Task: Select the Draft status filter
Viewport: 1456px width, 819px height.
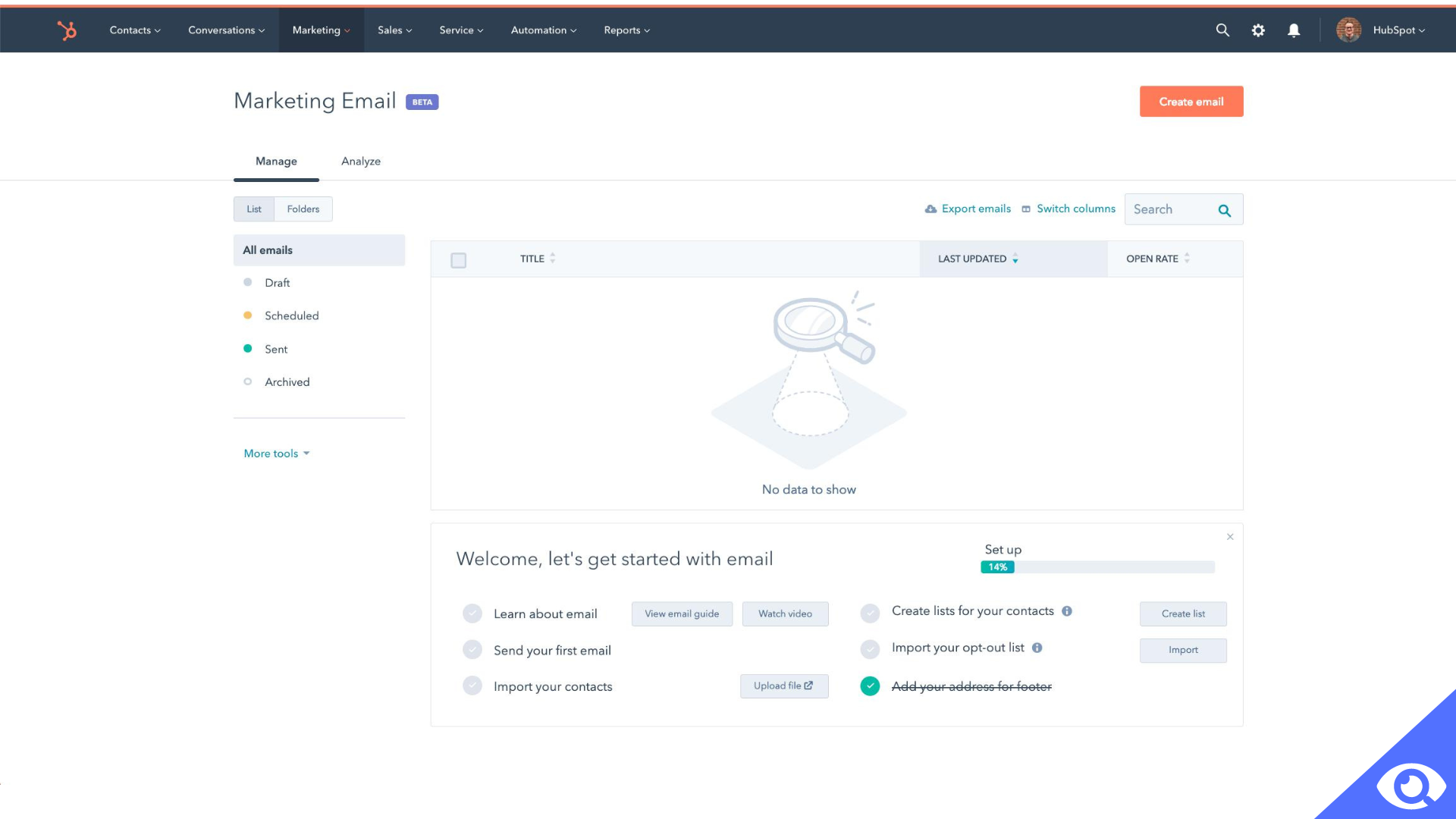Action: point(276,282)
